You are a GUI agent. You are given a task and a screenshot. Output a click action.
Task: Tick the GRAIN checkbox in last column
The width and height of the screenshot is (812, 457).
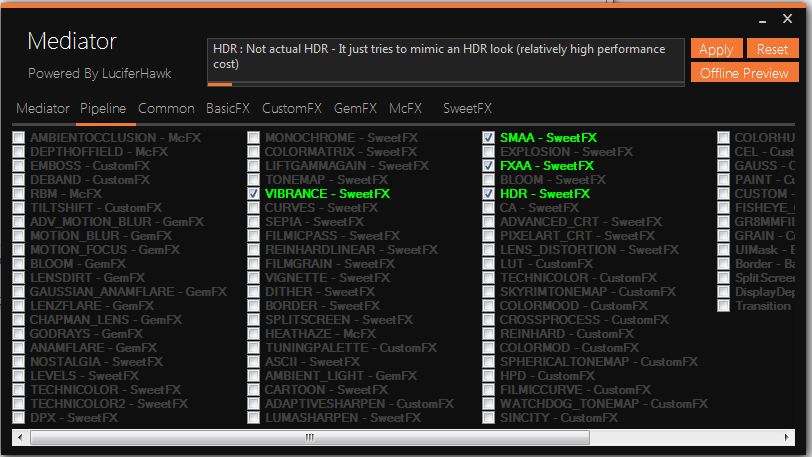(723, 236)
